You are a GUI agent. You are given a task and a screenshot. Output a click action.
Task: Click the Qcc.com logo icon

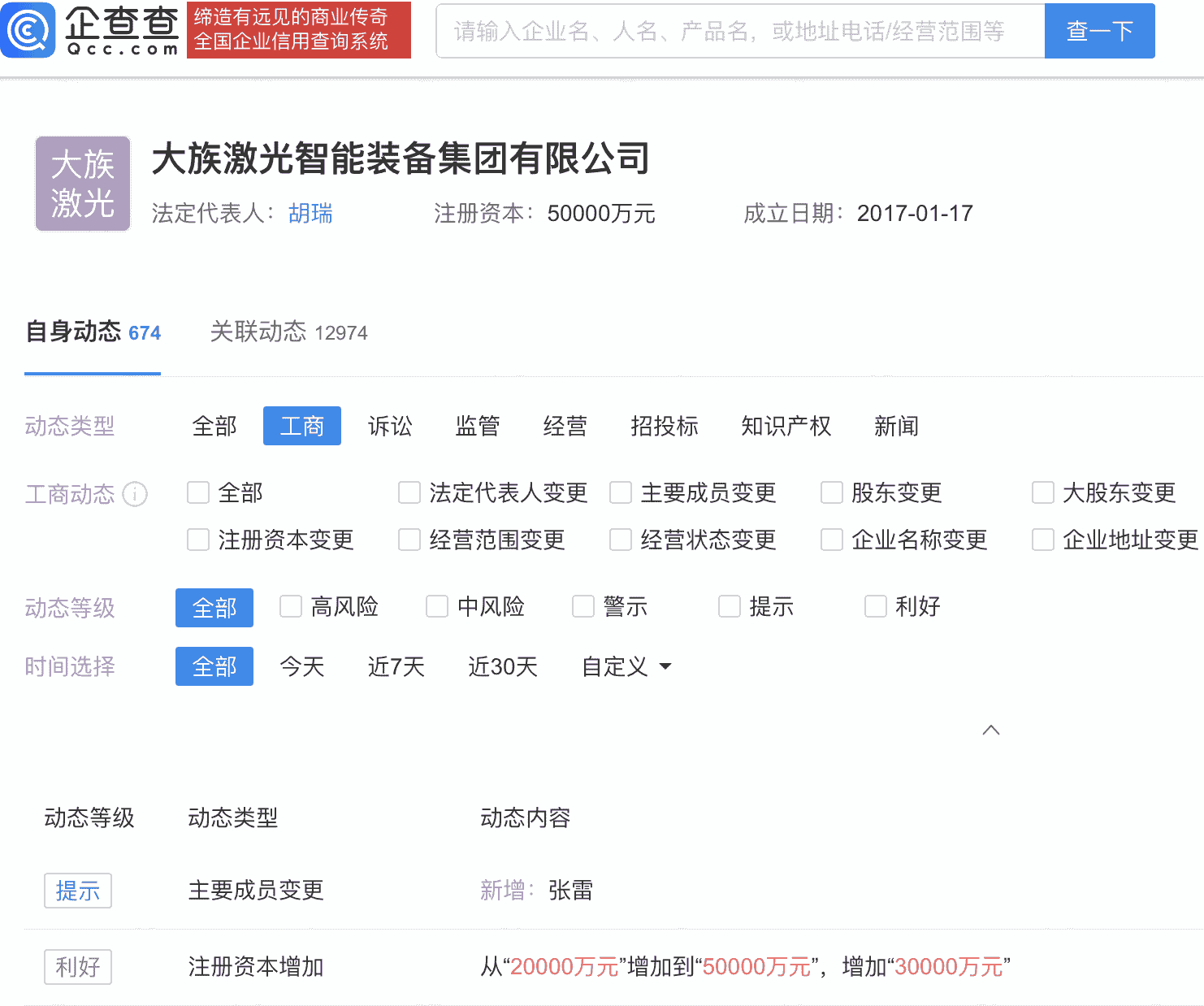28,30
